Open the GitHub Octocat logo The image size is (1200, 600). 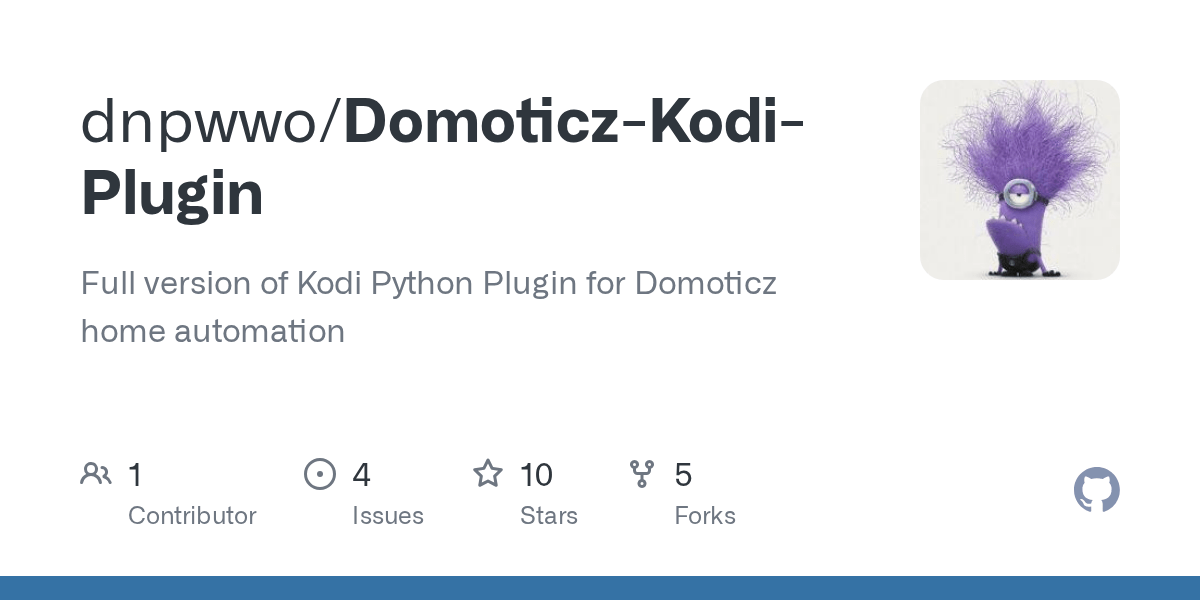point(1096,490)
